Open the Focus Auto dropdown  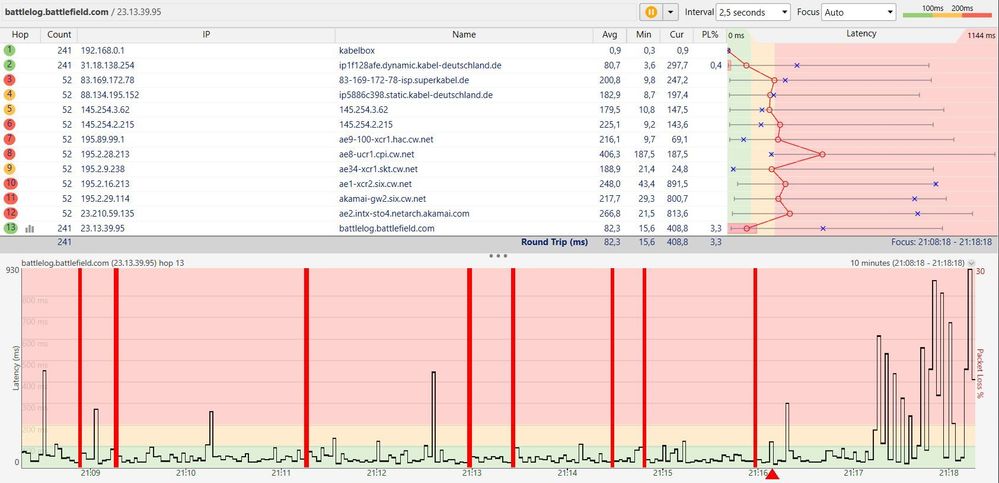click(x=859, y=11)
